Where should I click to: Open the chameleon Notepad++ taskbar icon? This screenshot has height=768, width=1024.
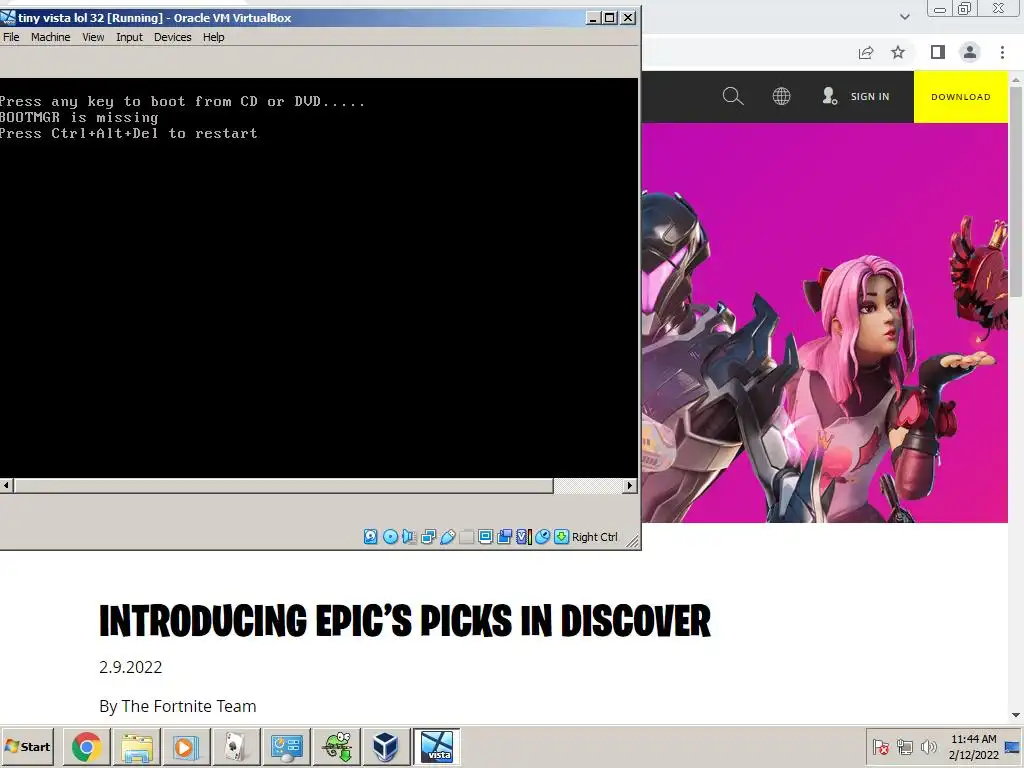pos(336,746)
